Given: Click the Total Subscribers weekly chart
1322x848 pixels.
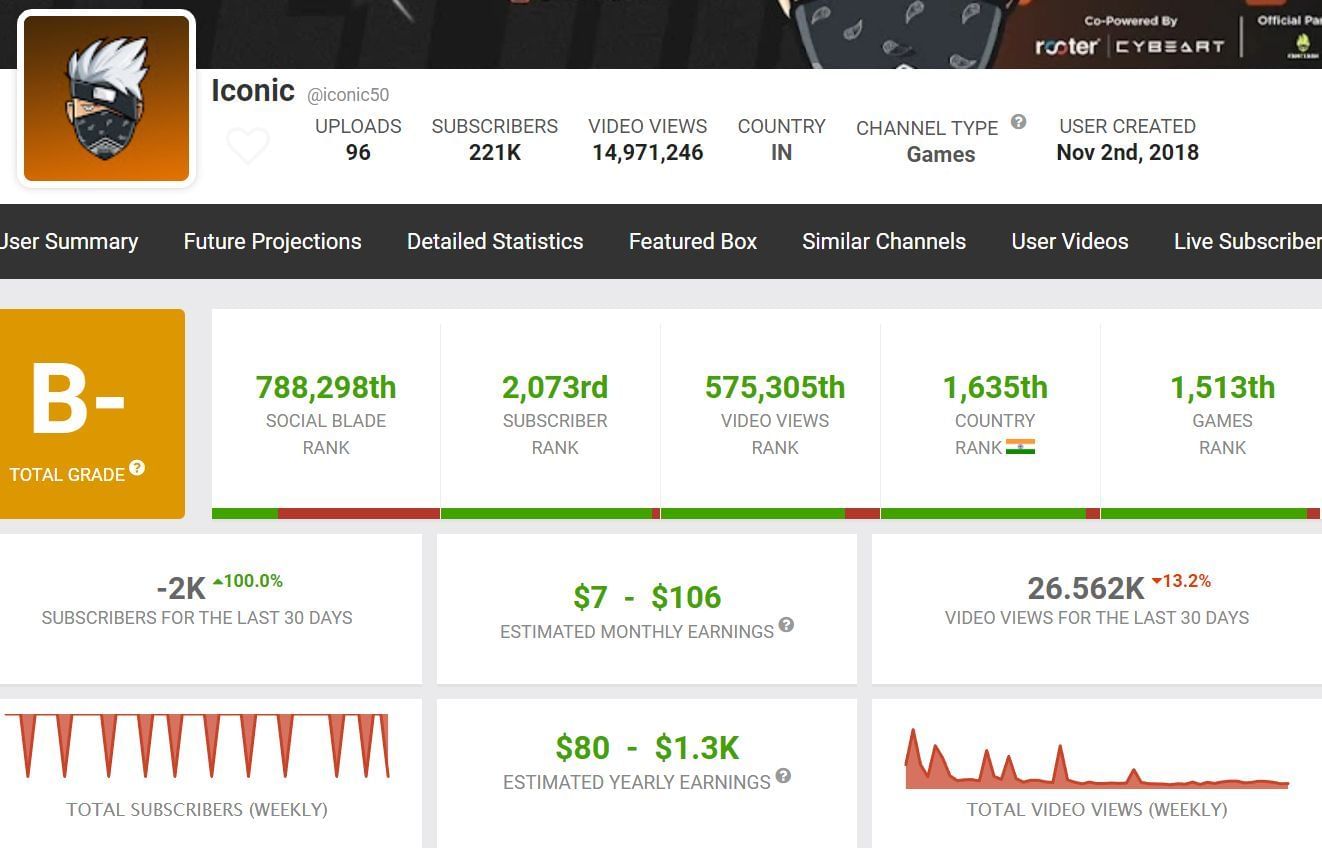Looking at the screenshot, I should pos(197,746).
